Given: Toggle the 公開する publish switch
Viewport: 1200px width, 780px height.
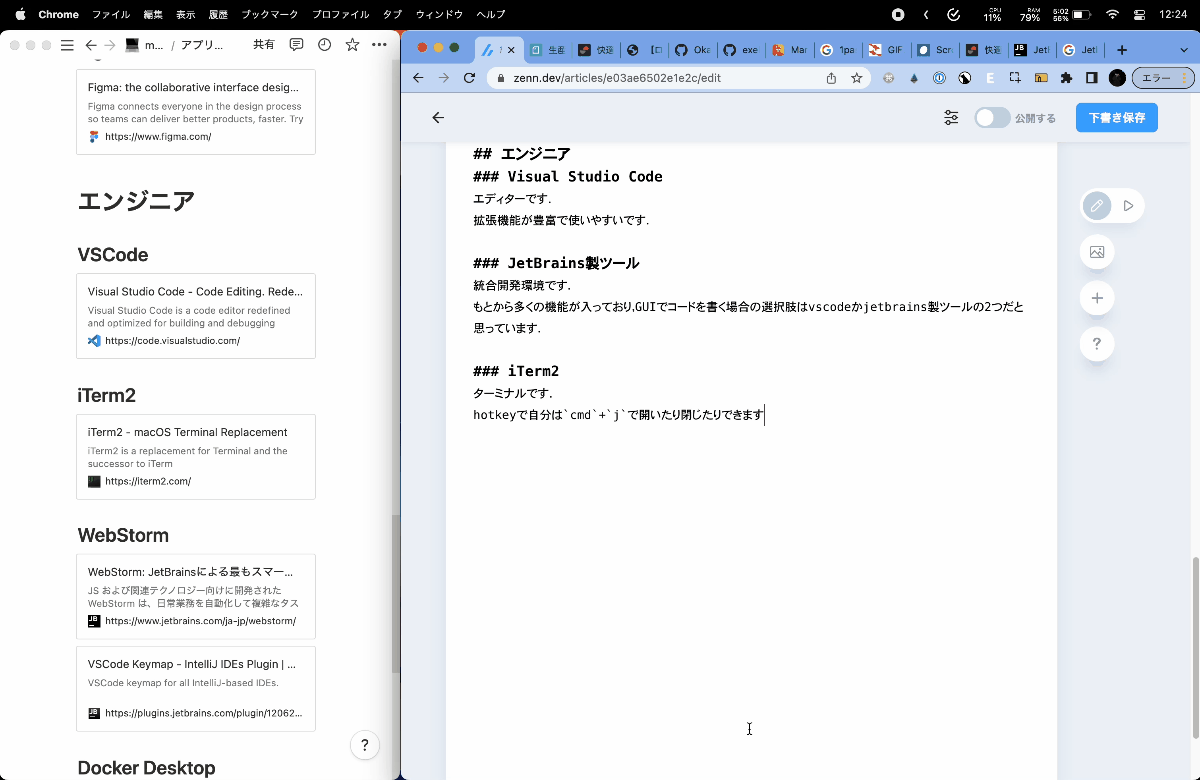Looking at the screenshot, I should [x=993, y=118].
